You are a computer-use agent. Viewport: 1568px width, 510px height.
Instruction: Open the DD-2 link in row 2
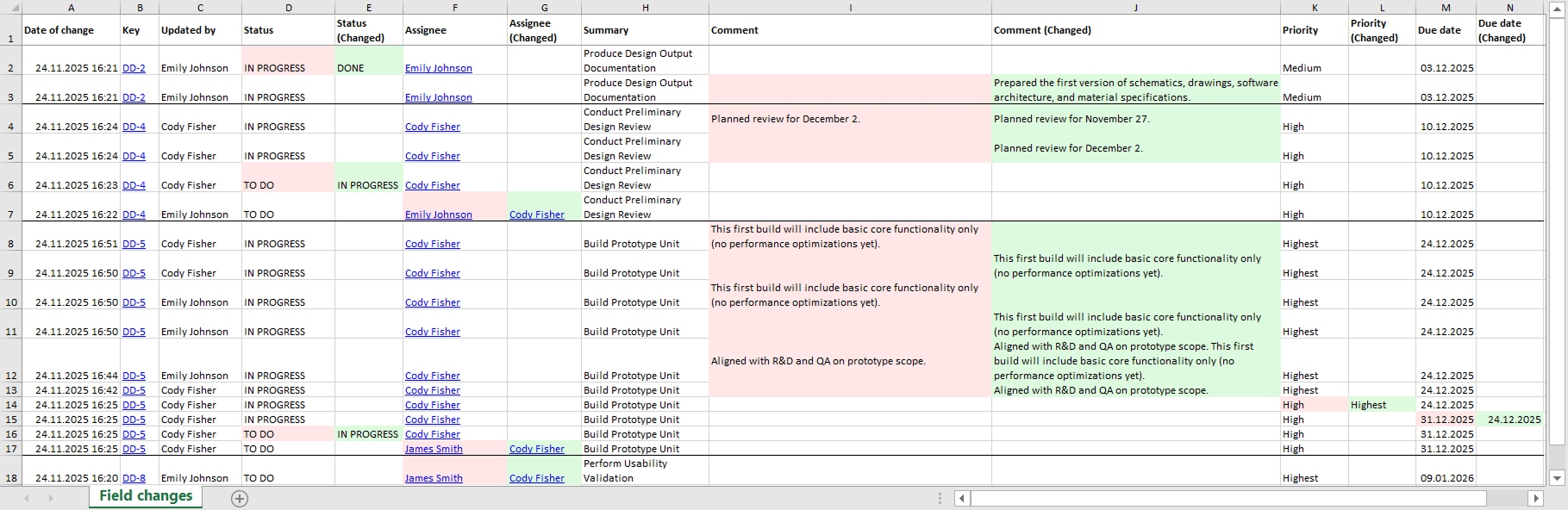[x=134, y=68]
